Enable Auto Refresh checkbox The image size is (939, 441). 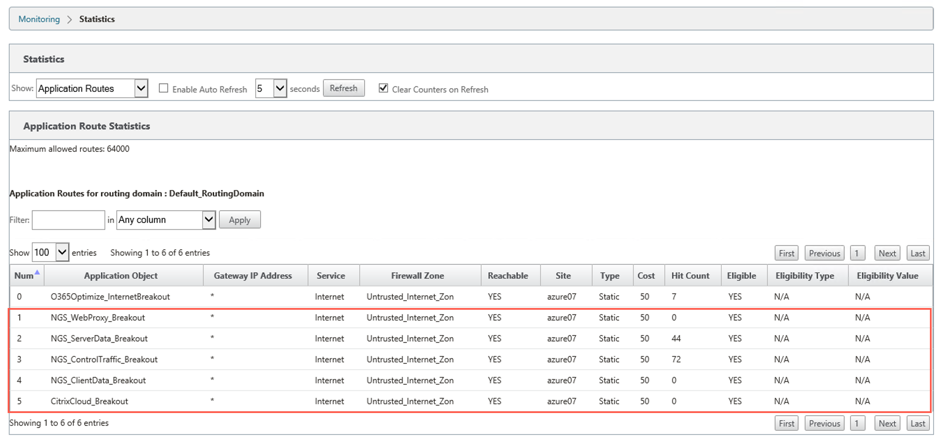[163, 89]
